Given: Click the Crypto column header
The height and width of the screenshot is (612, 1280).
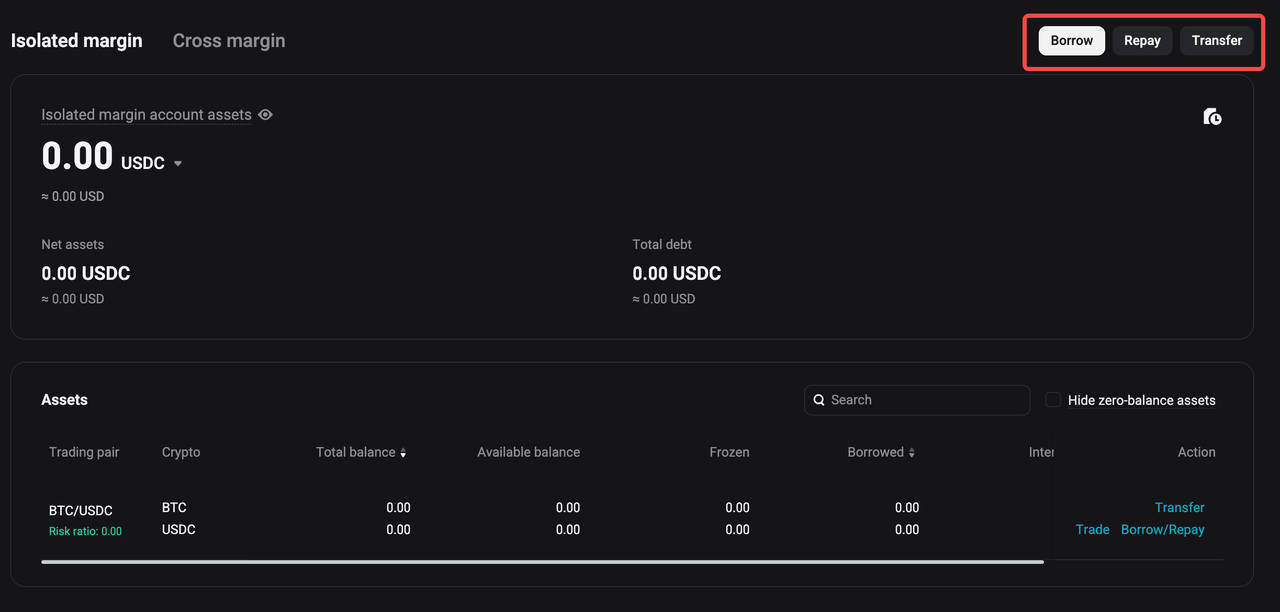Looking at the screenshot, I should (181, 453).
